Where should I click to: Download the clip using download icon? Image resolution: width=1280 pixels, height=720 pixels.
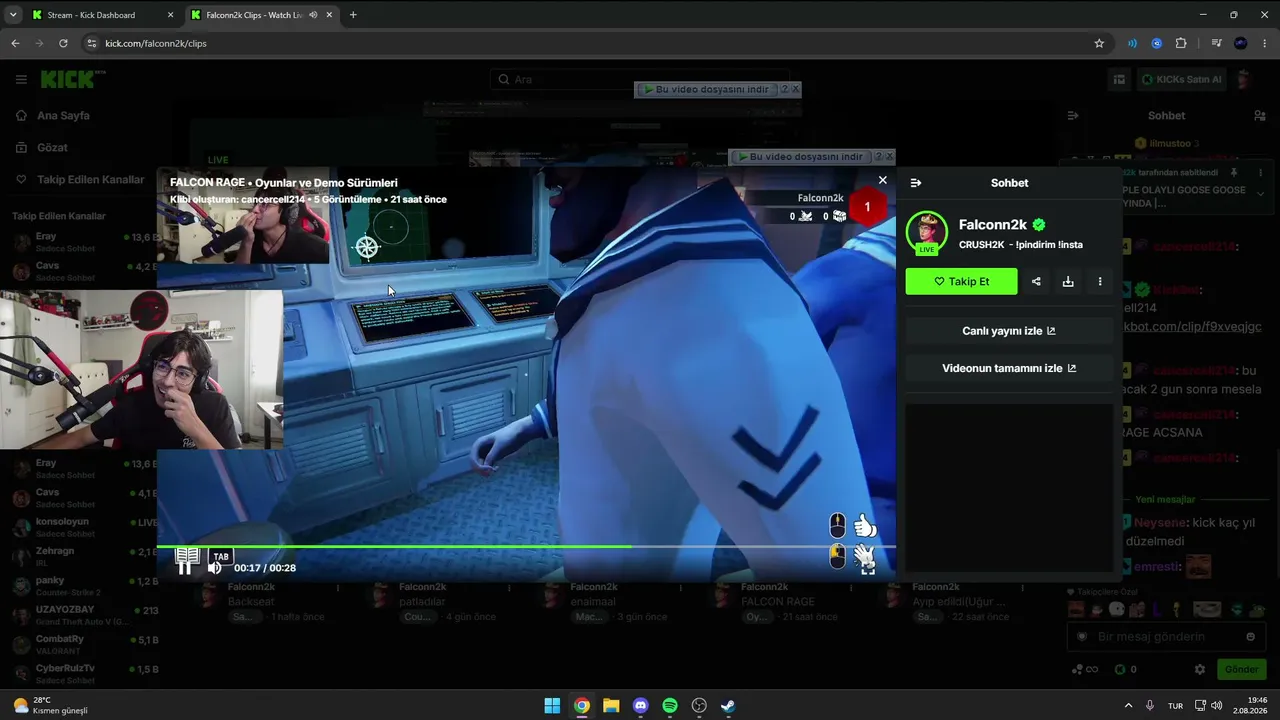(1068, 282)
